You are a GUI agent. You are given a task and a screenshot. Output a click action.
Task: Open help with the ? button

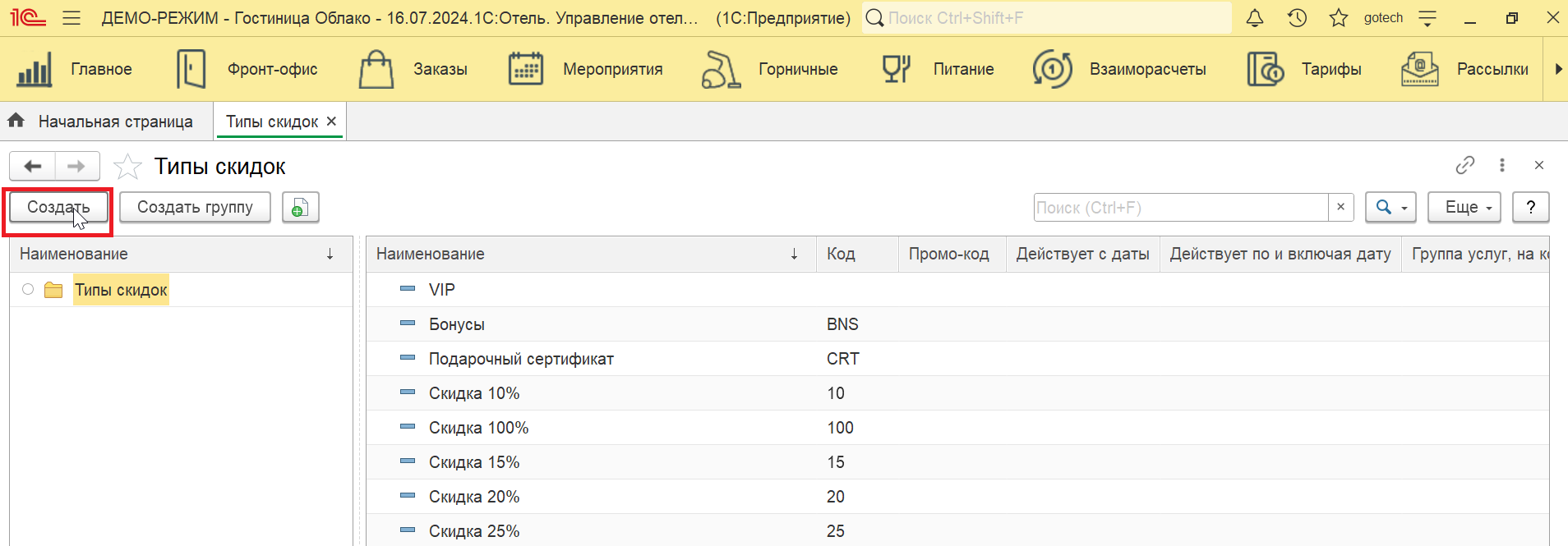click(x=1530, y=208)
